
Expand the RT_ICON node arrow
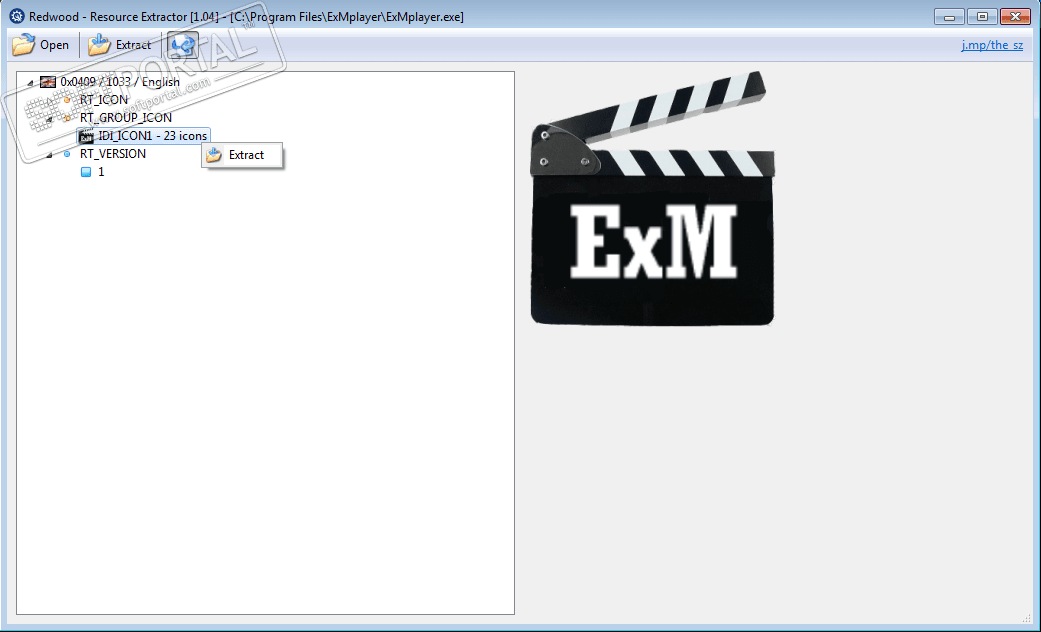tap(50, 101)
